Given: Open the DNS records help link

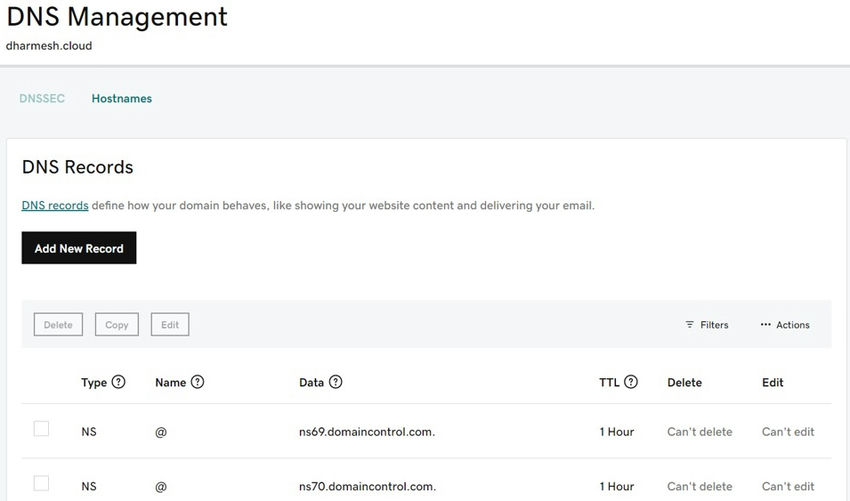Looking at the screenshot, I should [55, 206].
